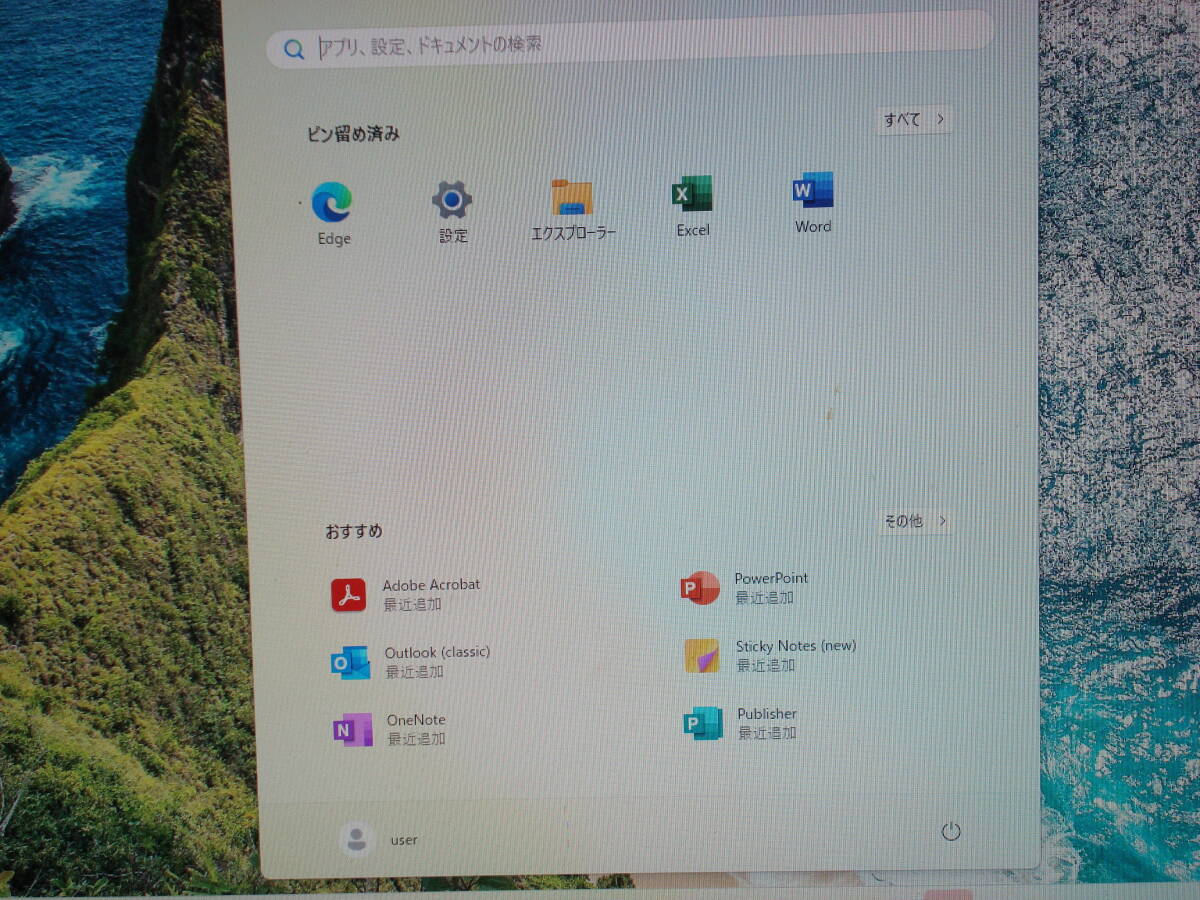Click the user account avatar
Viewport: 1200px width, 900px height.
pos(355,839)
